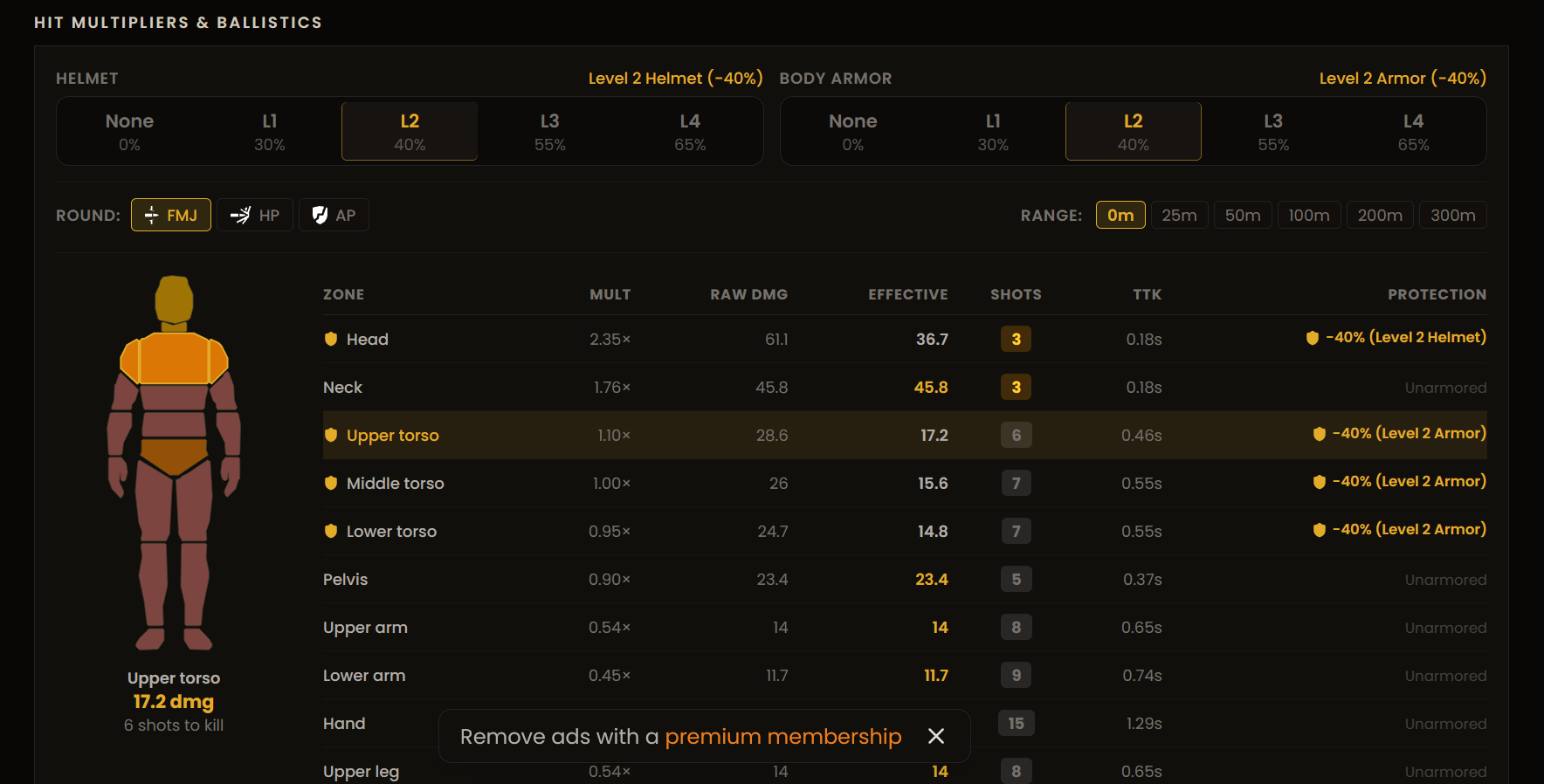Click the Middle torso shield icon
This screenshot has width=1544, height=784.
tap(331, 483)
